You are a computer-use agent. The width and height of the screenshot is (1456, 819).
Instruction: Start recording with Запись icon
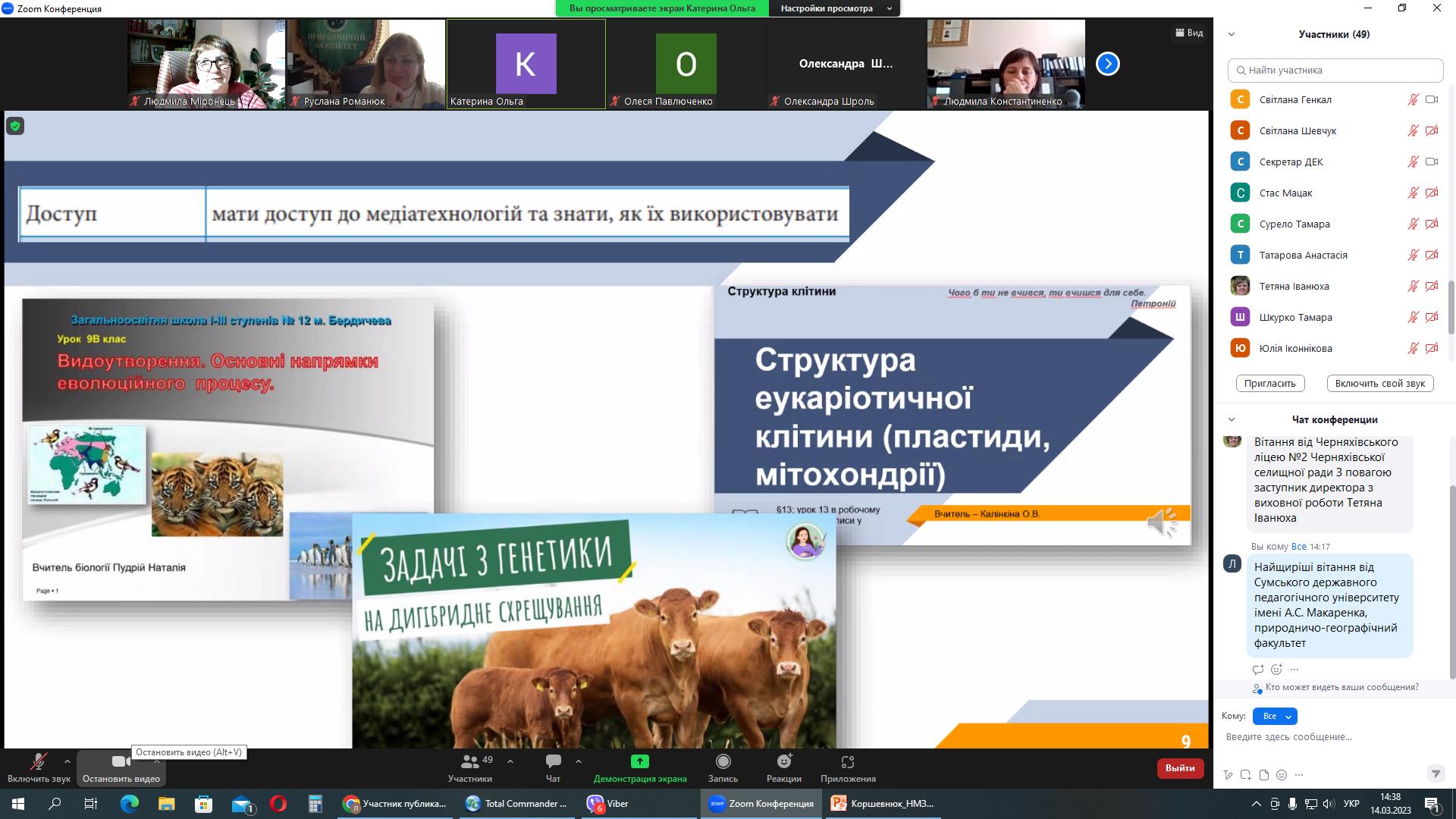723,762
